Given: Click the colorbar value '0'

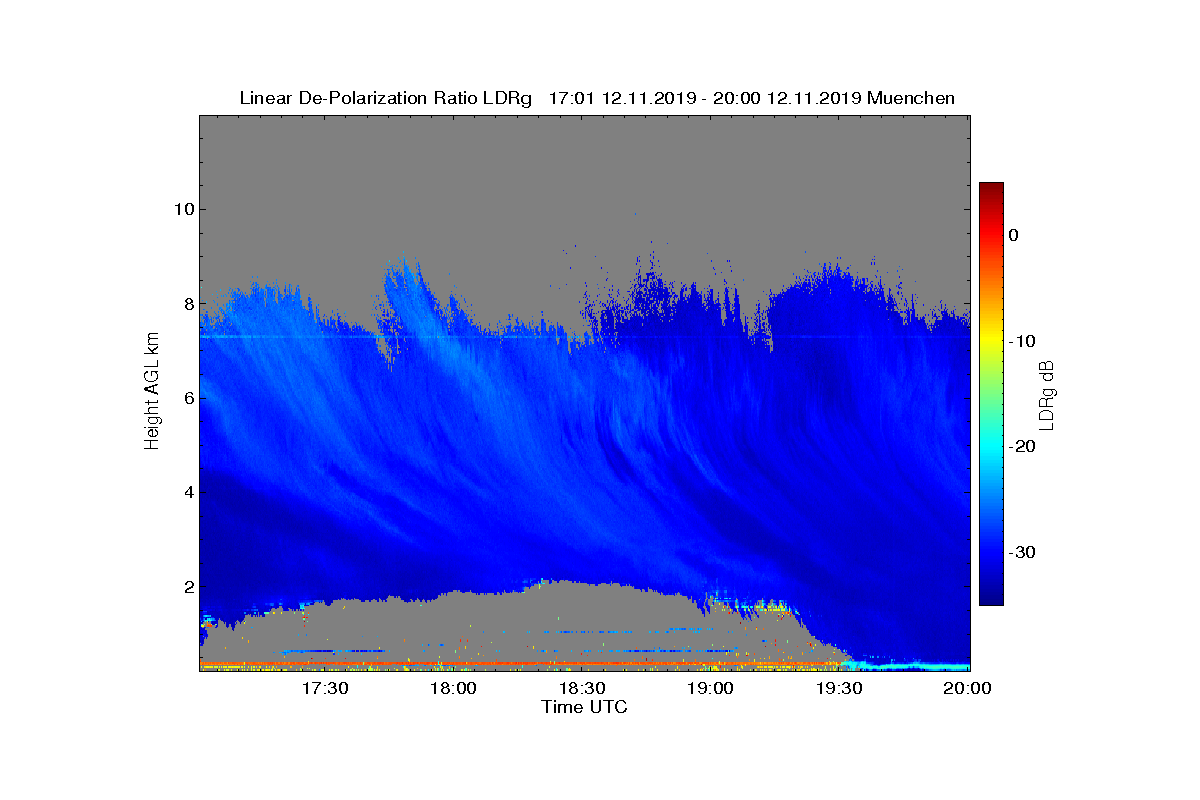Looking at the screenshot, I should tap(1014, 235).
